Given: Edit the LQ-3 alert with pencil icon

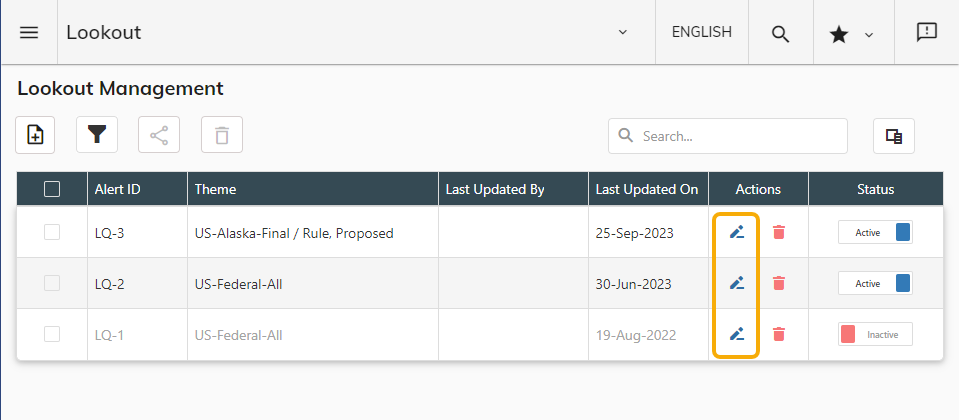Looking at the screenshot, I should [x=737, y=232].
